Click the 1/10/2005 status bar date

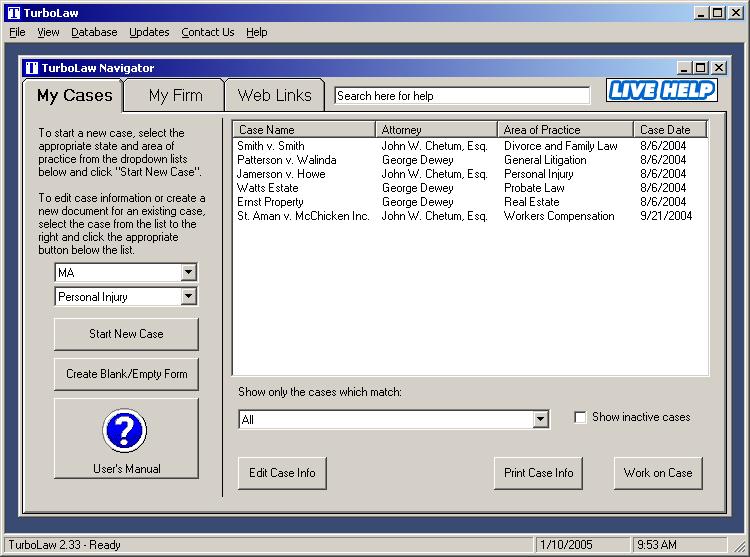tap(566, 545)
